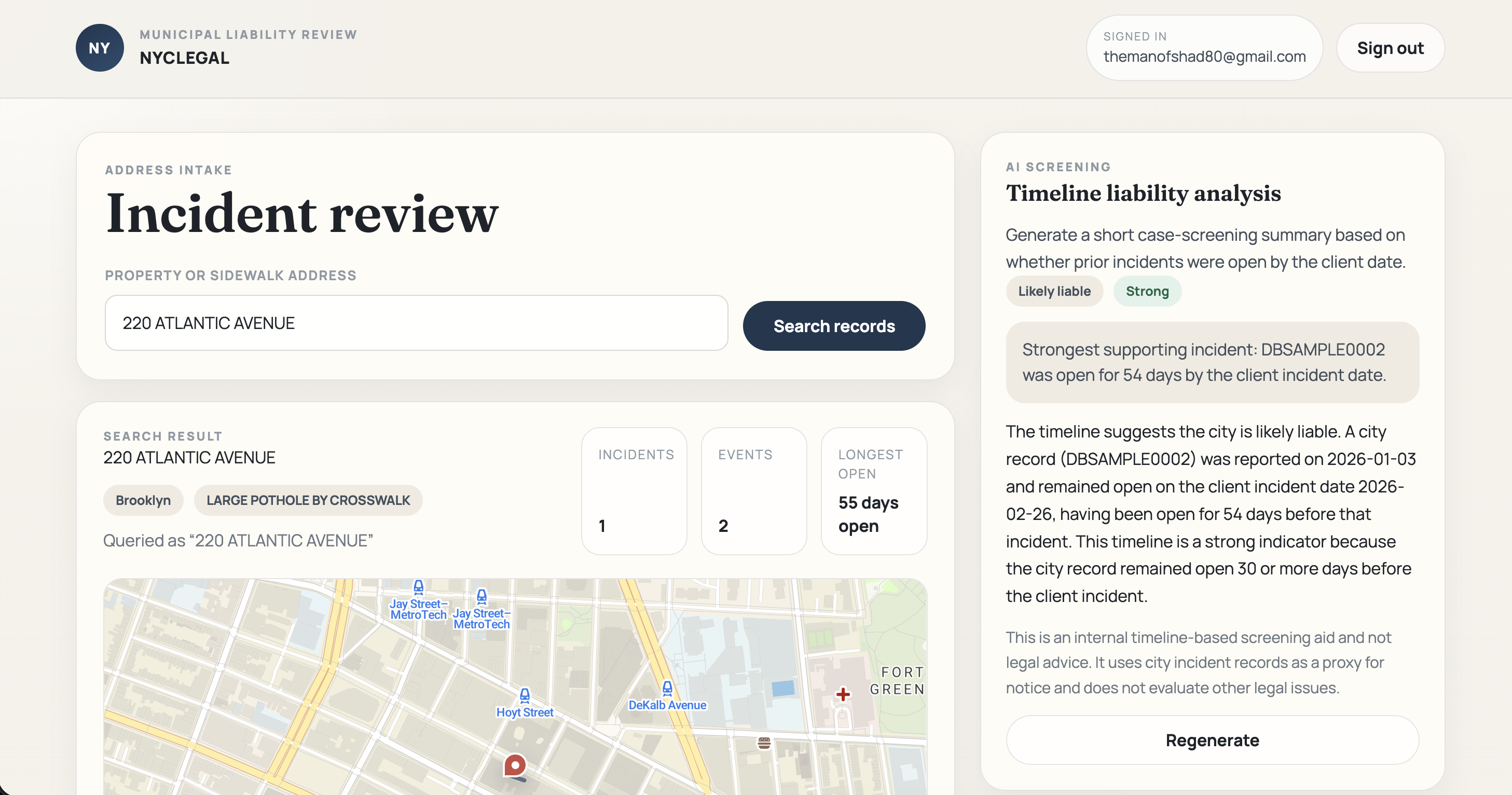Click Regenerate to refresh the analysis
The height and width of the screenshot is (795, 1512).
[1212, 740]
